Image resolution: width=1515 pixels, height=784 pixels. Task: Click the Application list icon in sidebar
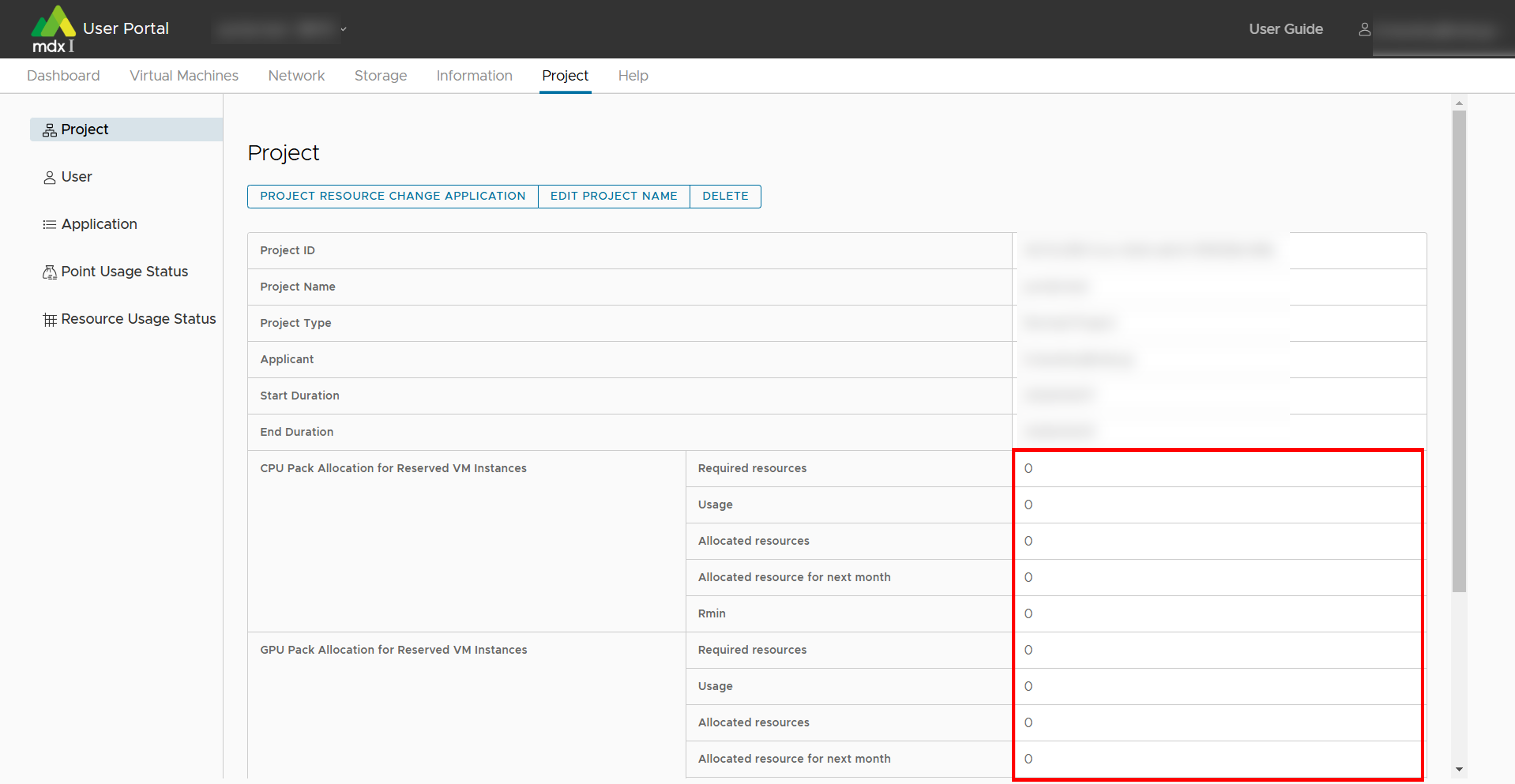49,225
